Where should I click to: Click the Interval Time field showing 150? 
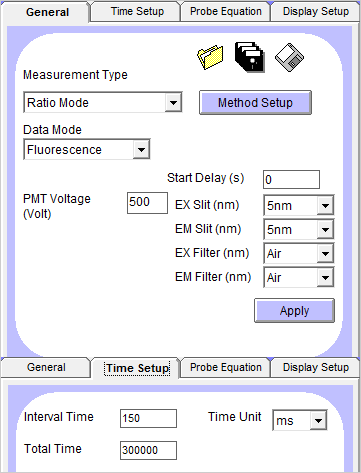click(148, 418)
